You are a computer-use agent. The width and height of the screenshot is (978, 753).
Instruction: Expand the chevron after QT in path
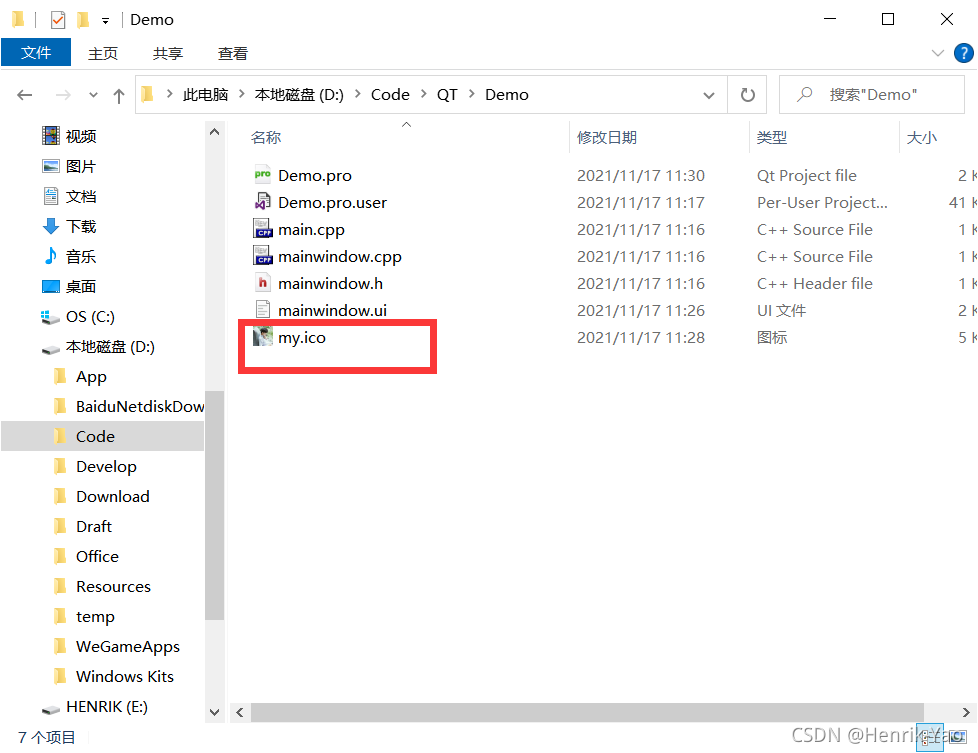(472, 94)
